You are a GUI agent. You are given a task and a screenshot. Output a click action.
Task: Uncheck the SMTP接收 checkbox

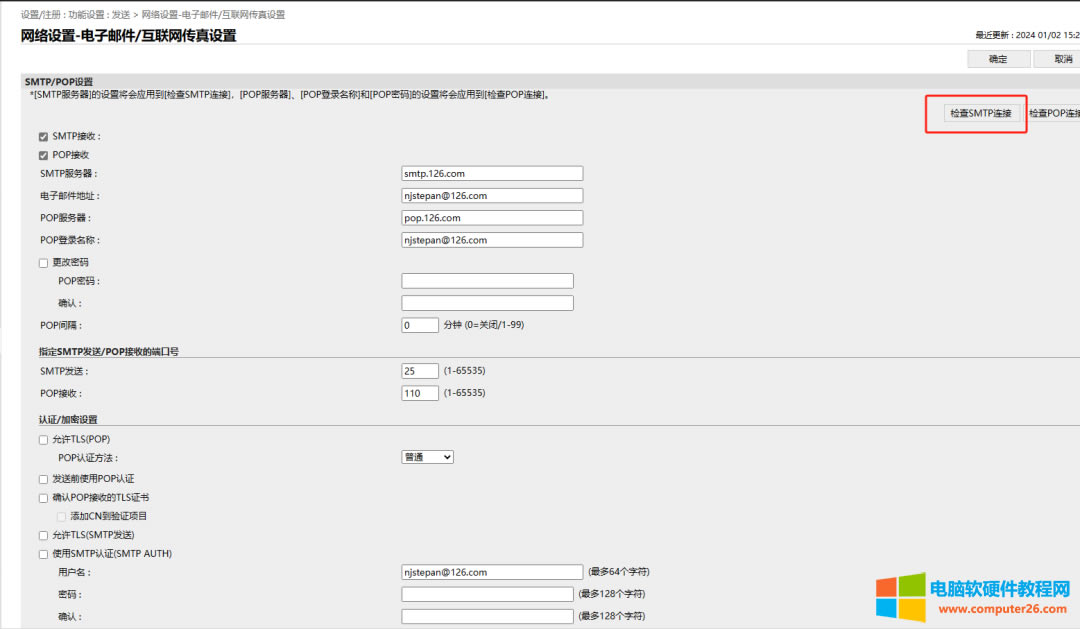coord(43,136)
